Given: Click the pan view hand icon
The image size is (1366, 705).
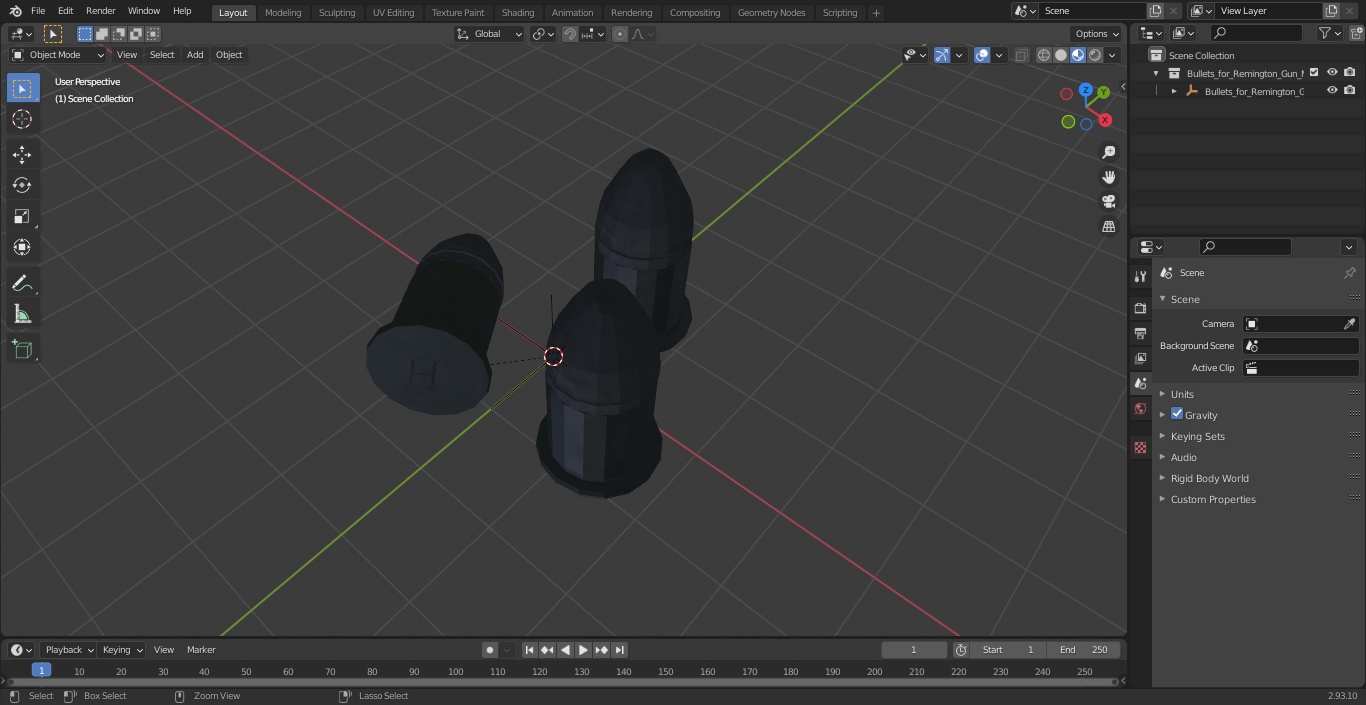Looking at the screenshot, I should [x=1108, y=177].
